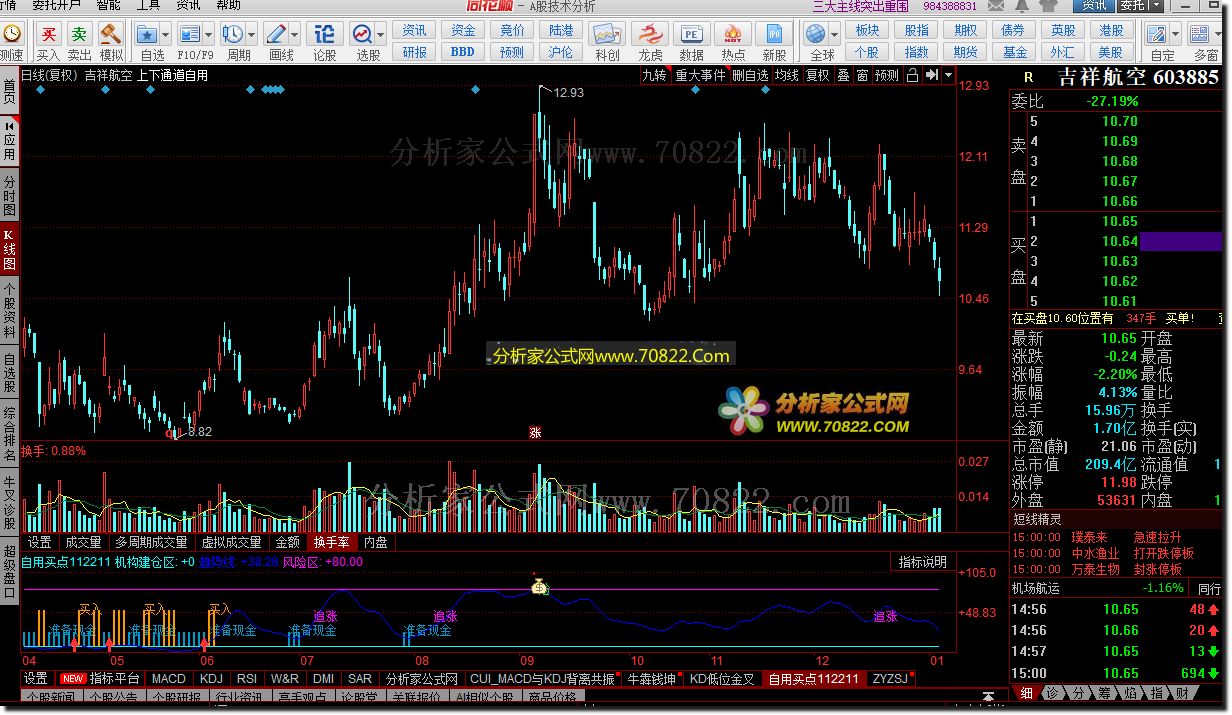Viewport: 1232px width, 715px height.
Task: Open the 自选 watchlist folder icon
Action: click(x=147, y=35)
